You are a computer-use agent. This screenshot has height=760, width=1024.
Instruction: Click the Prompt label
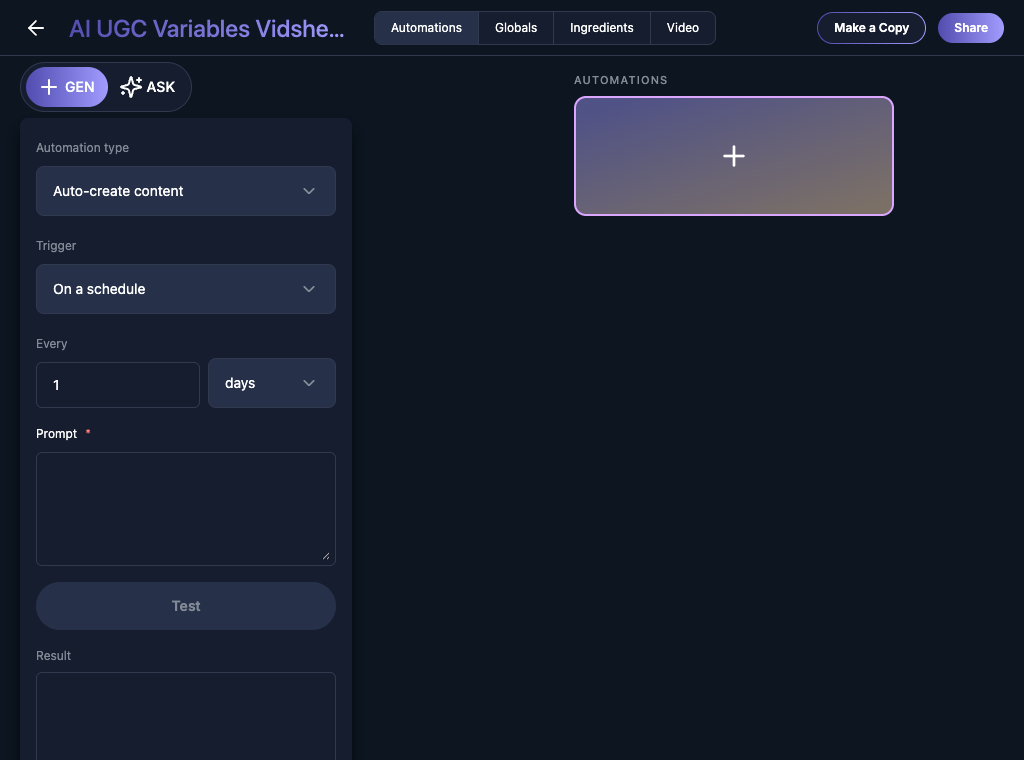click(57, 434)
